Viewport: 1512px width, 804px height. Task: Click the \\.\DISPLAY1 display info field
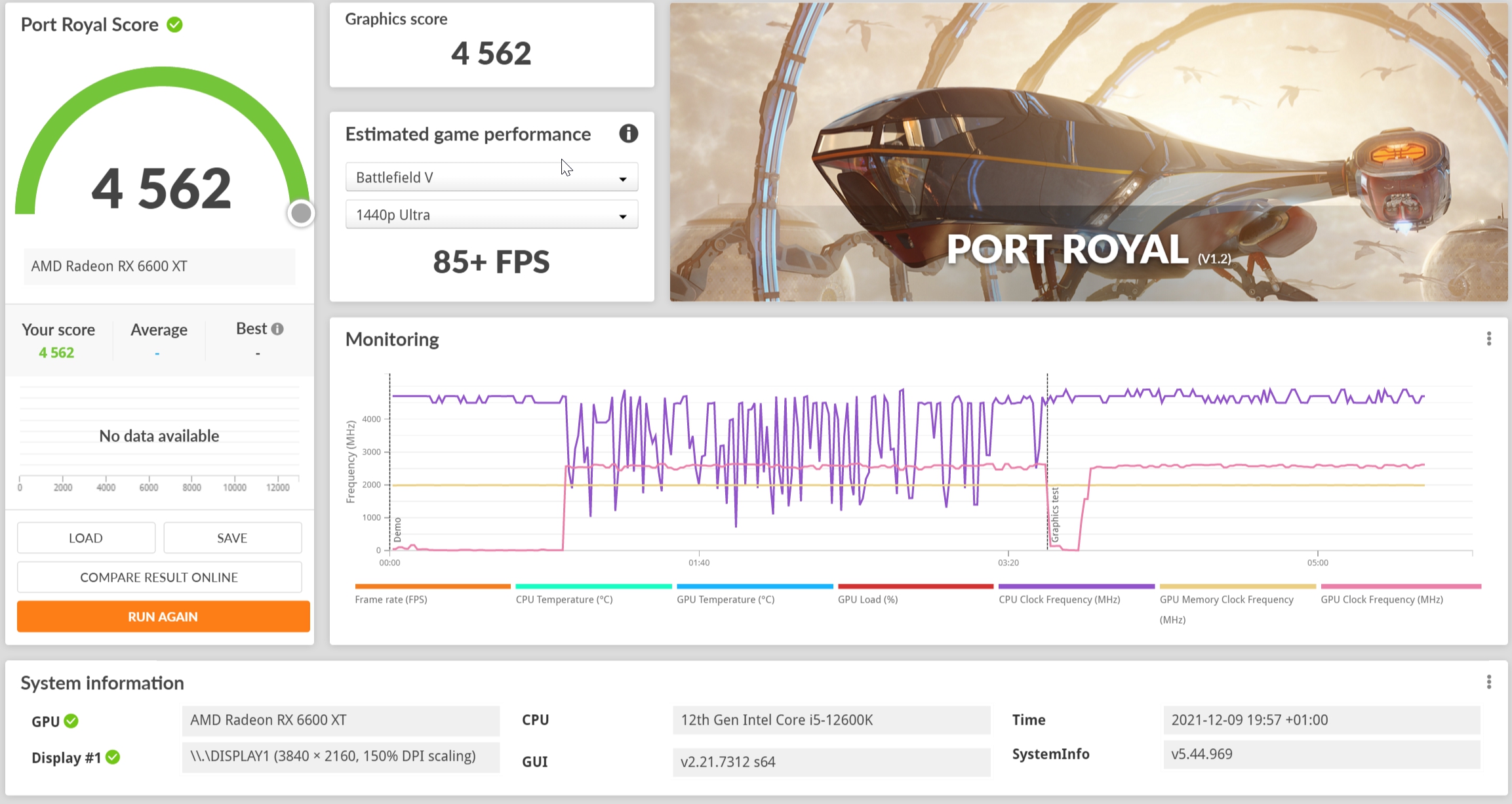[341, 756]
